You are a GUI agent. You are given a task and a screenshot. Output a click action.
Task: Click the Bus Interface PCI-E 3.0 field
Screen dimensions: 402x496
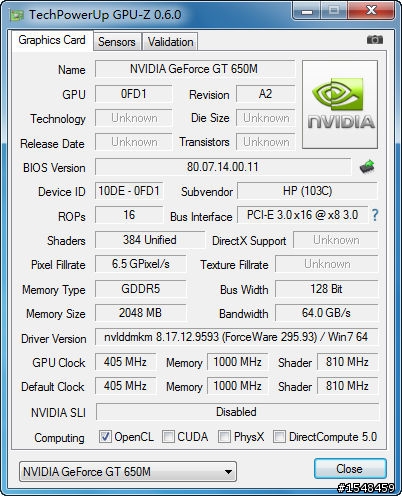(302, 215)
